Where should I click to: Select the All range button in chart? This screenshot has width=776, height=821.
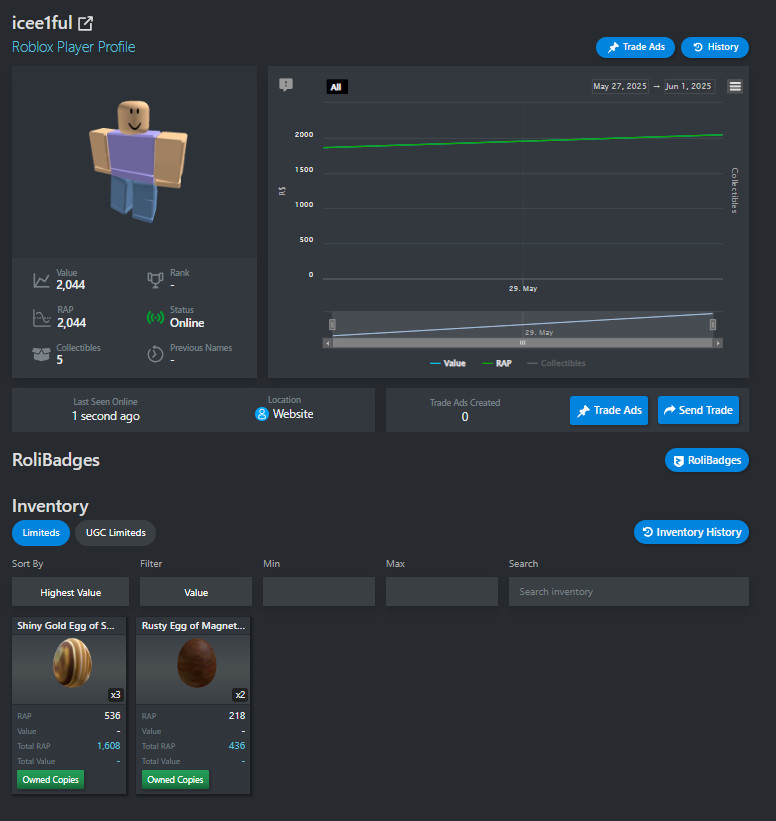click(x=337, y=87)
